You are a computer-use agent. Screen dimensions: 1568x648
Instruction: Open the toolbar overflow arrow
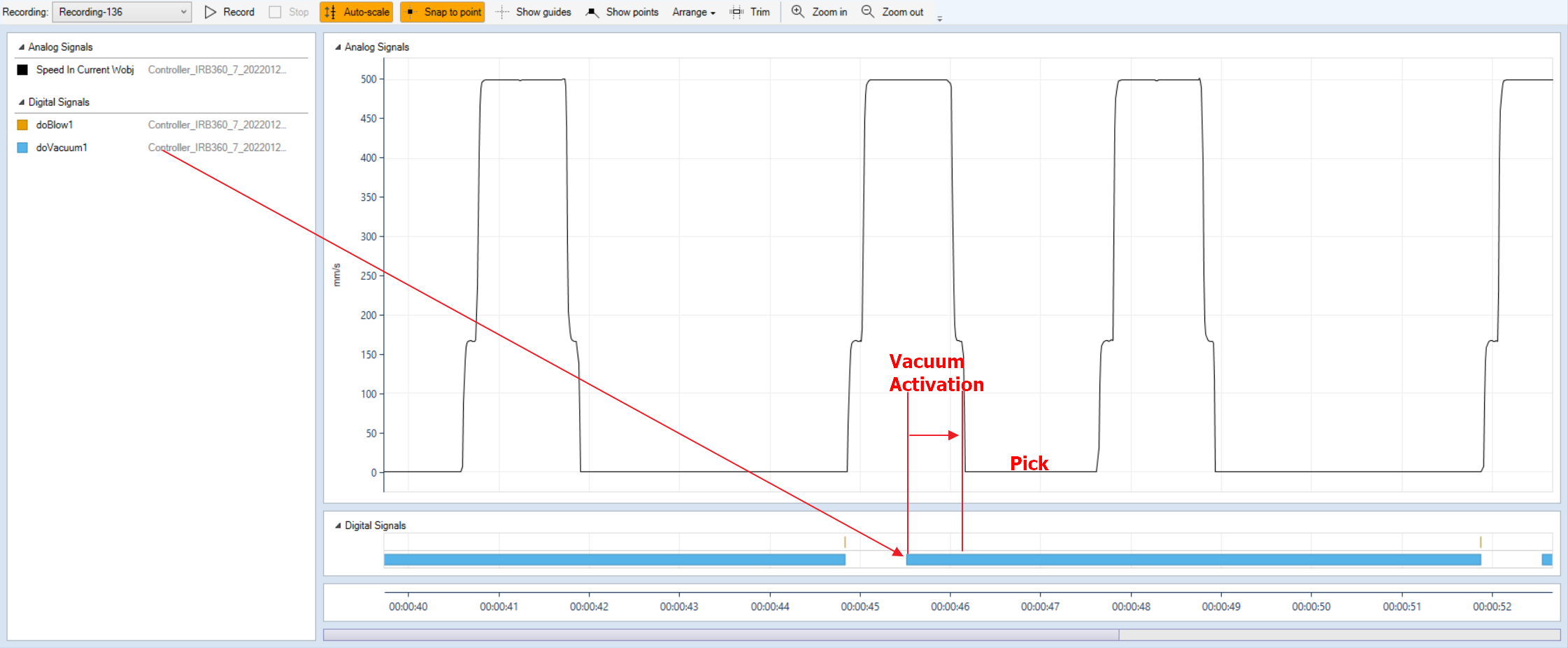(x=939, y=18)
